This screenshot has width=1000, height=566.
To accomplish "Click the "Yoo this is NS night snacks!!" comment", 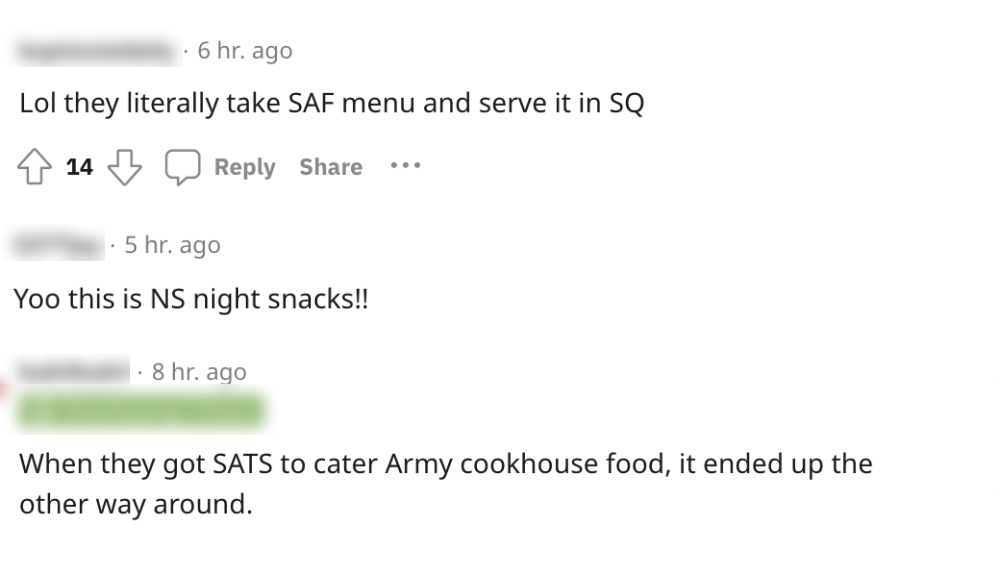I will [x=191, y=299].
